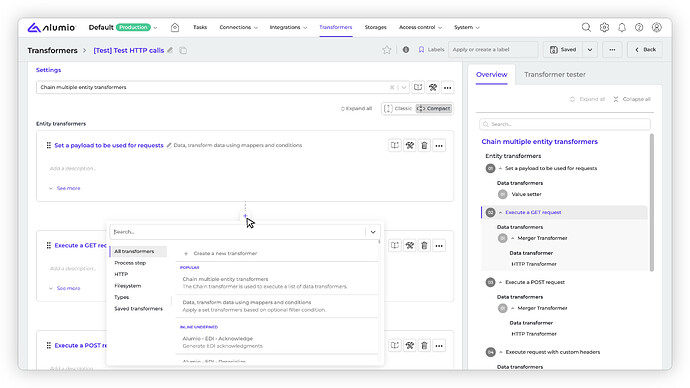This screenshot has width=690, height=388.
Task: Switch to the Transformer tester tab
Action: (x=554, y=74)
